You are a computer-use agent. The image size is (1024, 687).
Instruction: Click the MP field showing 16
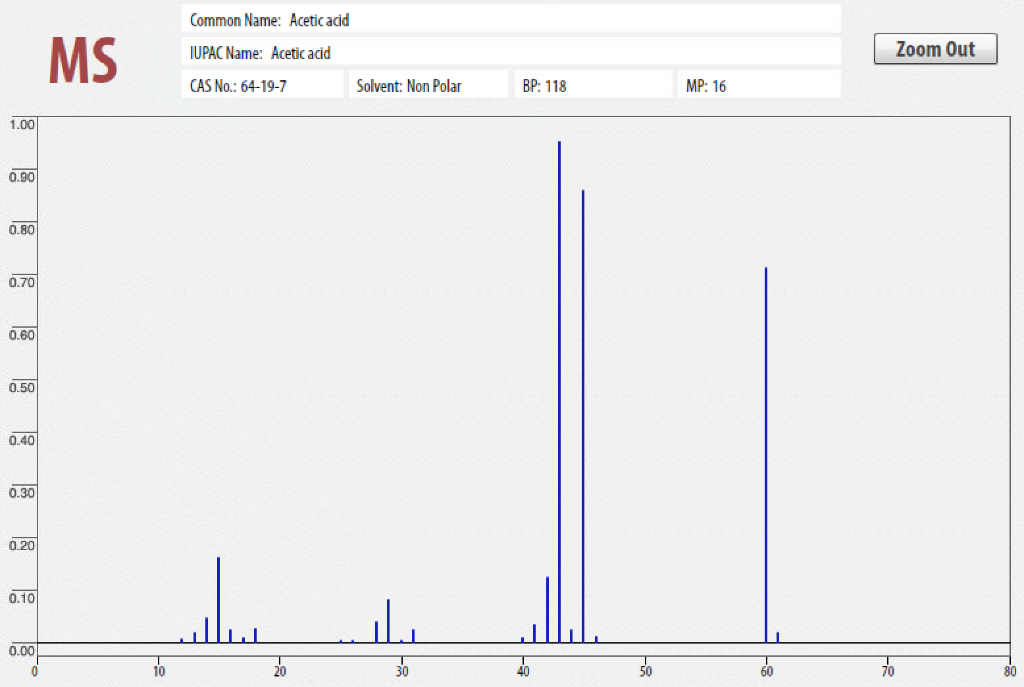(759, 84)
